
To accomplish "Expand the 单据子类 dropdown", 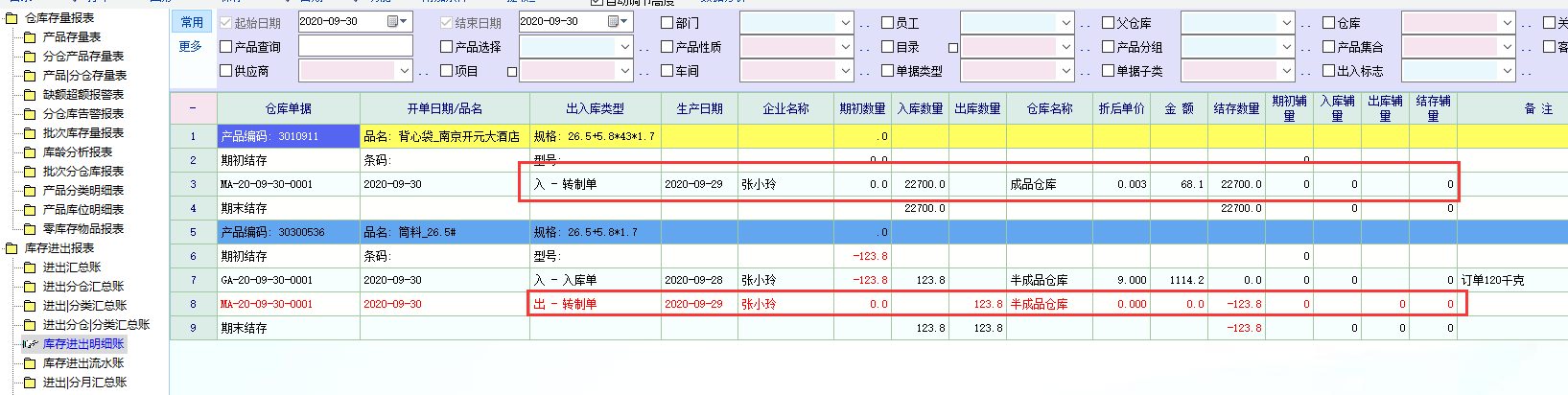I will tap(1286, 71).
